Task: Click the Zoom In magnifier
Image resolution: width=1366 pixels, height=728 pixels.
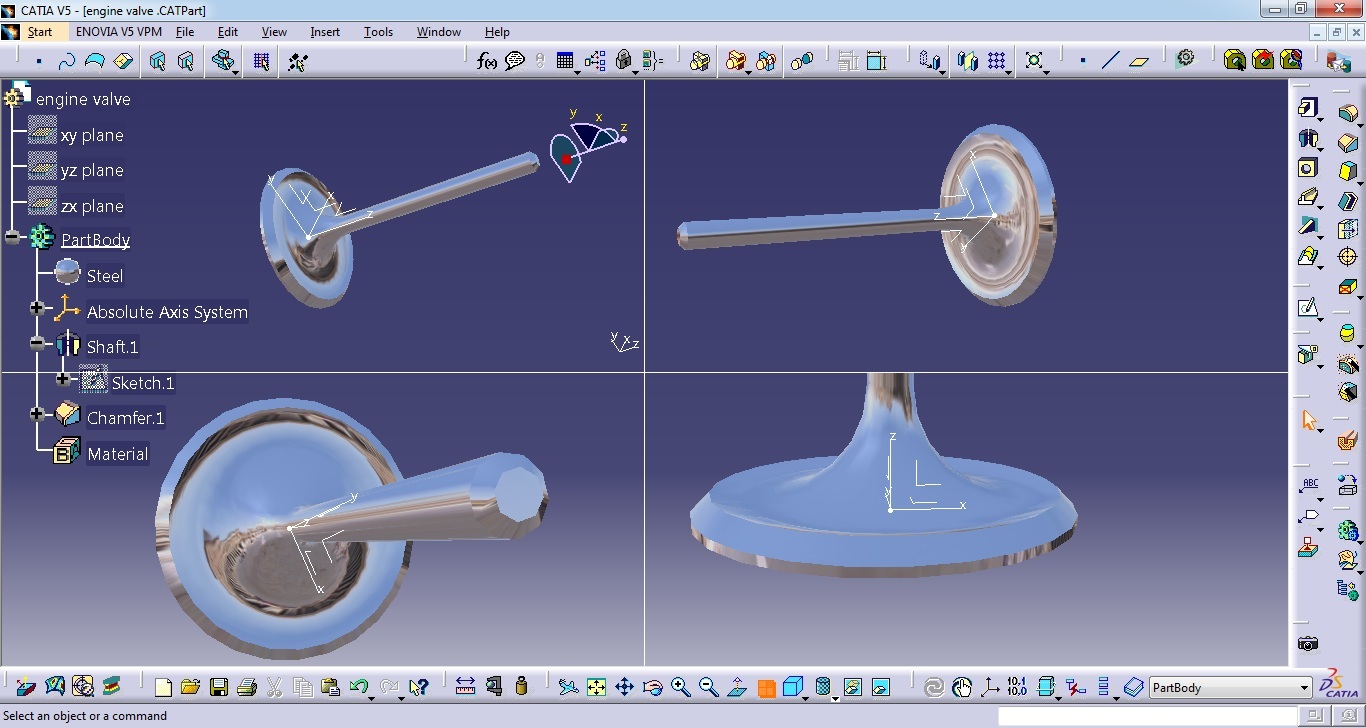Action: [680, 687]
